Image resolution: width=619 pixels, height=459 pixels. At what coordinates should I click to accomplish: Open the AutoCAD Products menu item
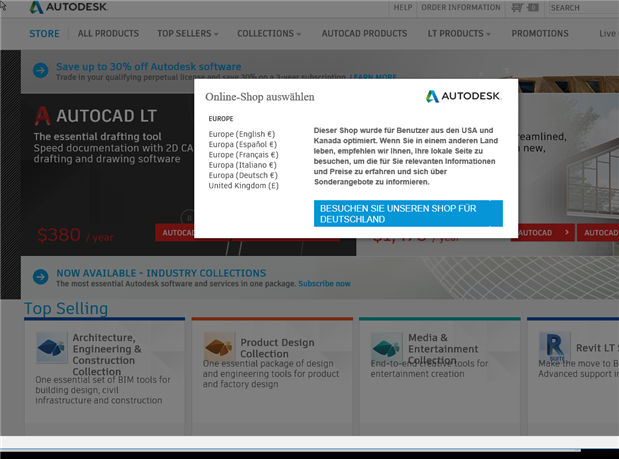click(x=364, y=34)
